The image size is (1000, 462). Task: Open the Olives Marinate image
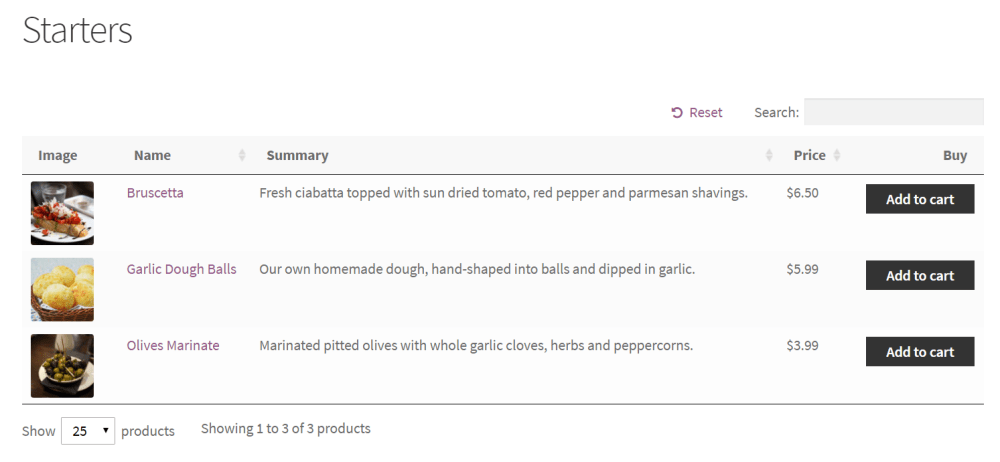coord(62,365)
